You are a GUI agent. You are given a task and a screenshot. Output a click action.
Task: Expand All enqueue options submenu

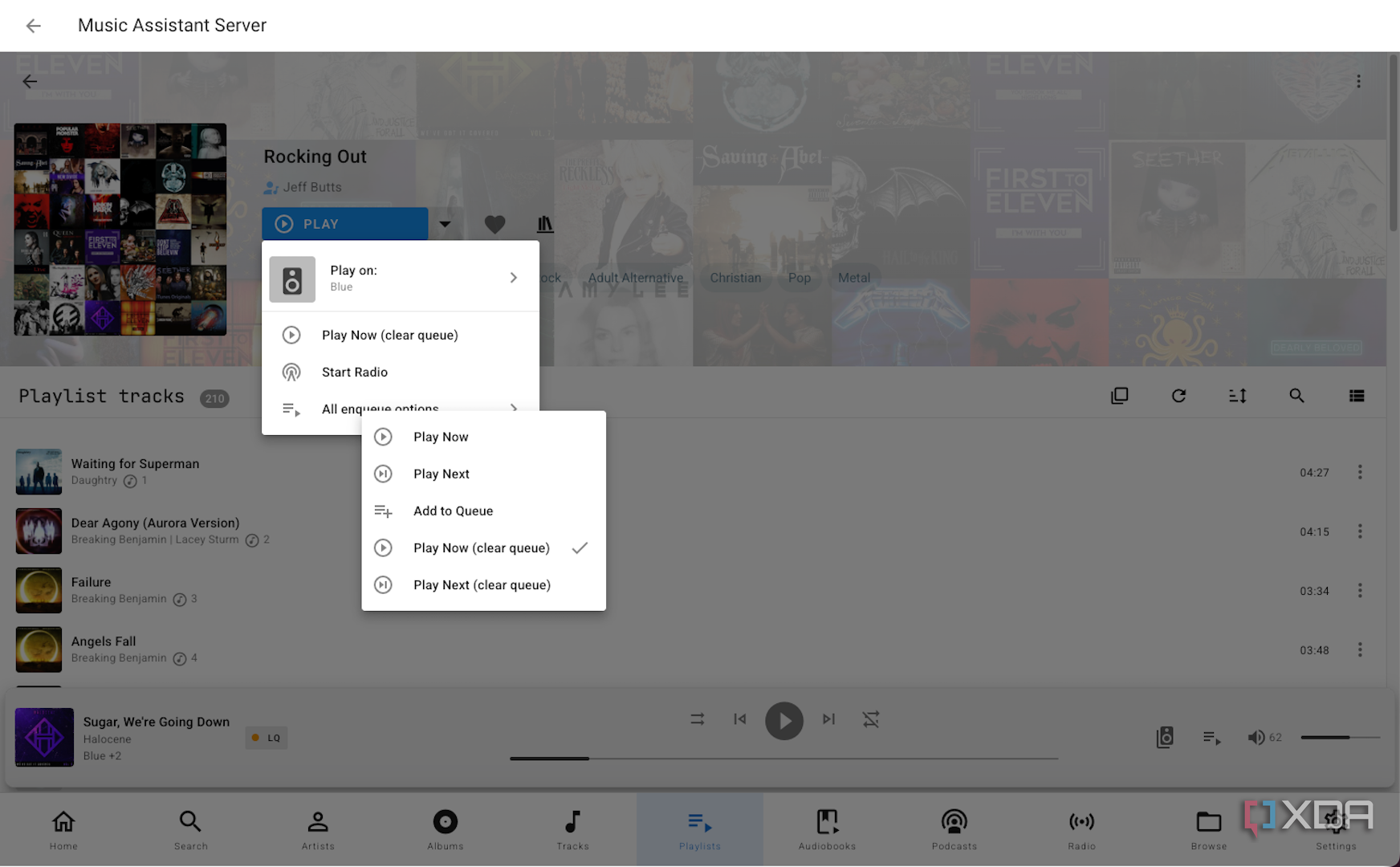(x=400, y=409)
